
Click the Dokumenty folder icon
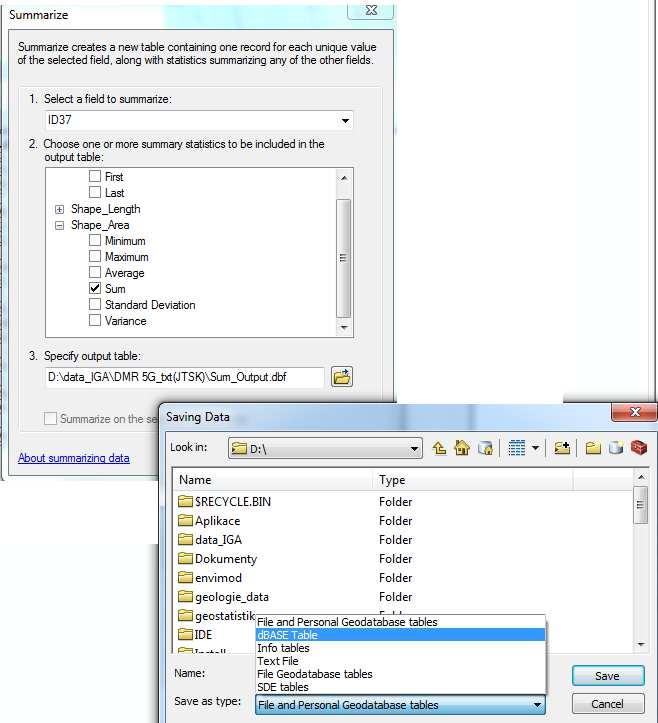click(185, 558)
